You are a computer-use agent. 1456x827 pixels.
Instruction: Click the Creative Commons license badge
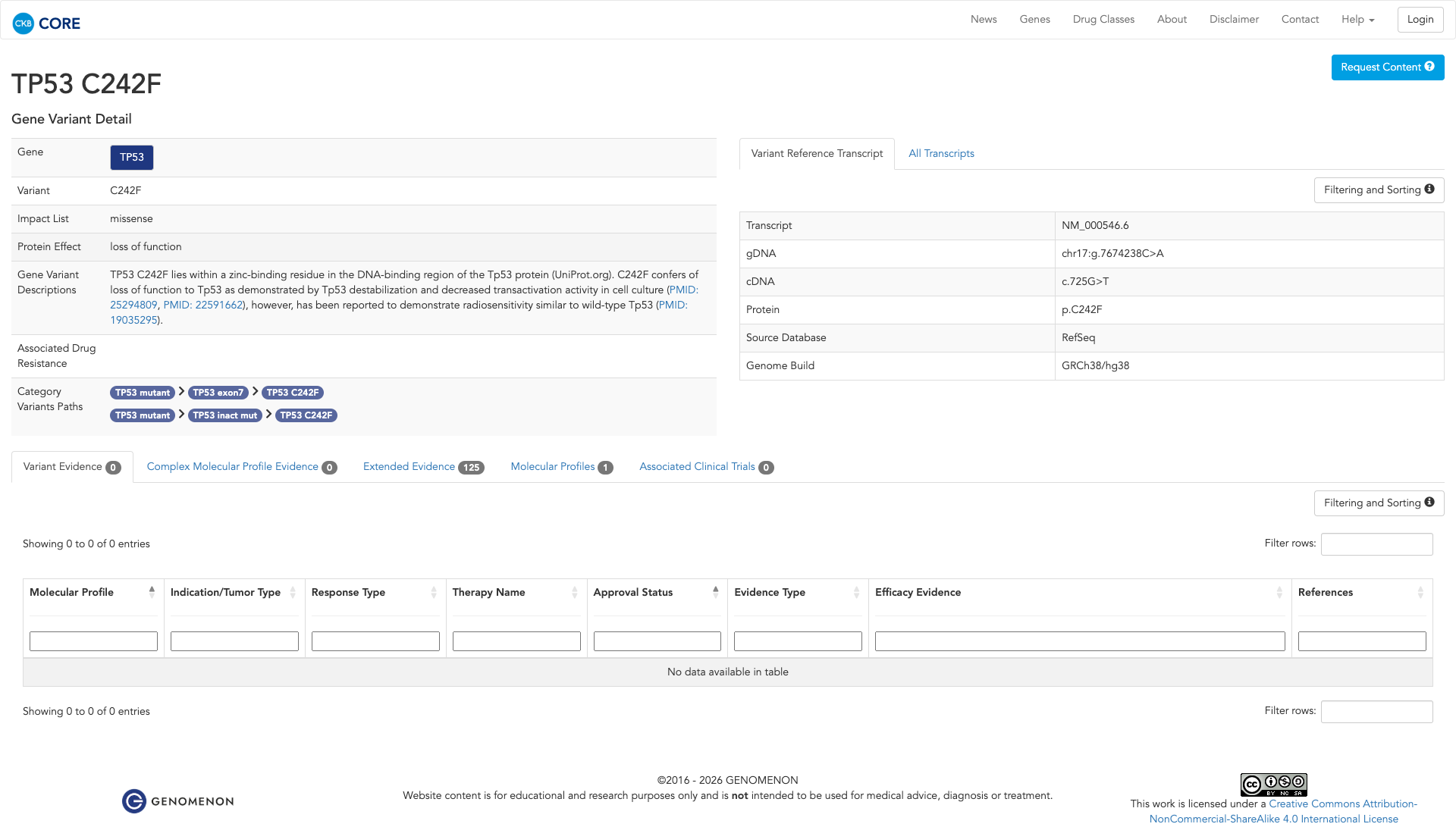(1273, 785)
